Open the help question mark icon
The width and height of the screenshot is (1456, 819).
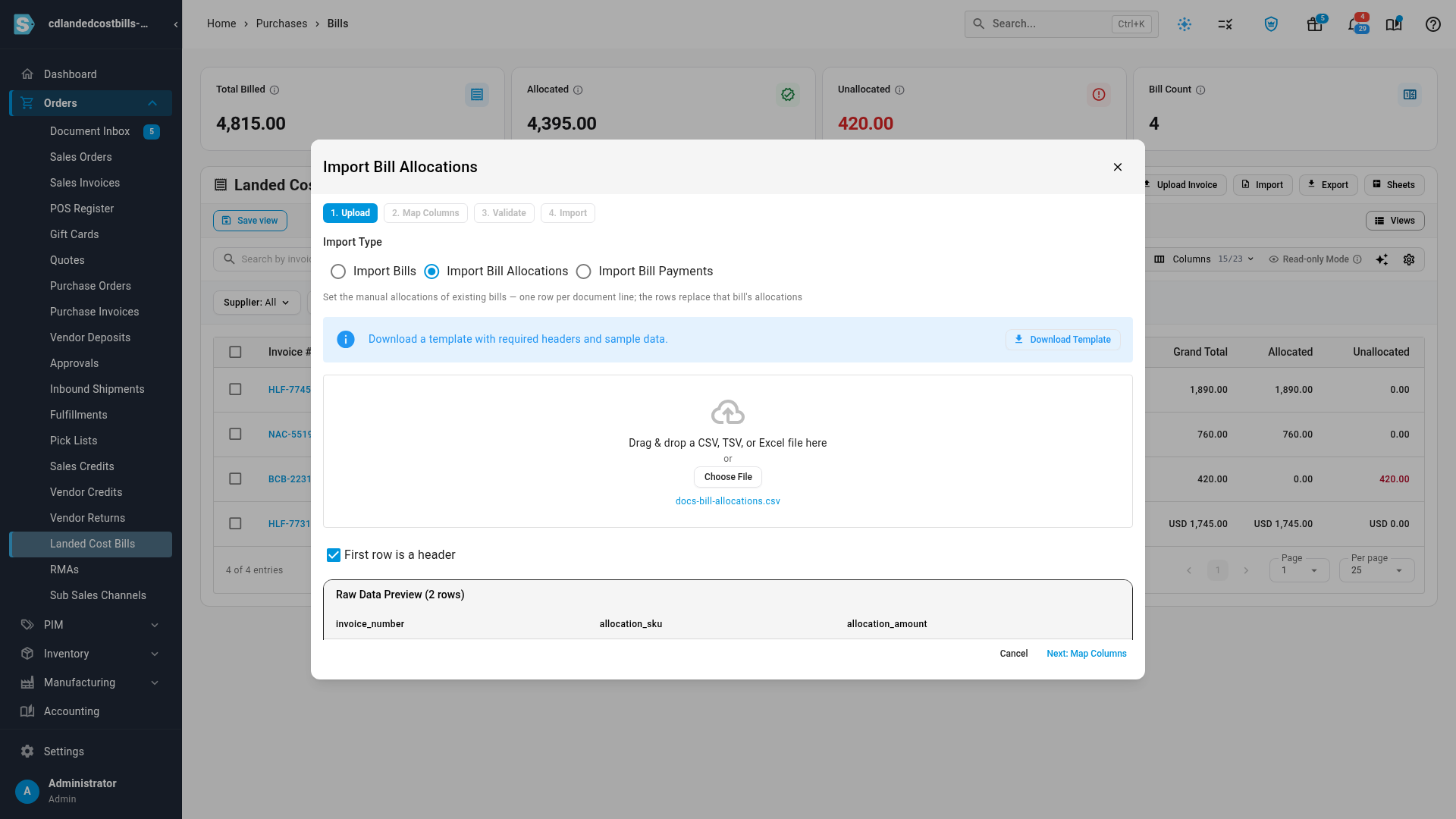1432,24
